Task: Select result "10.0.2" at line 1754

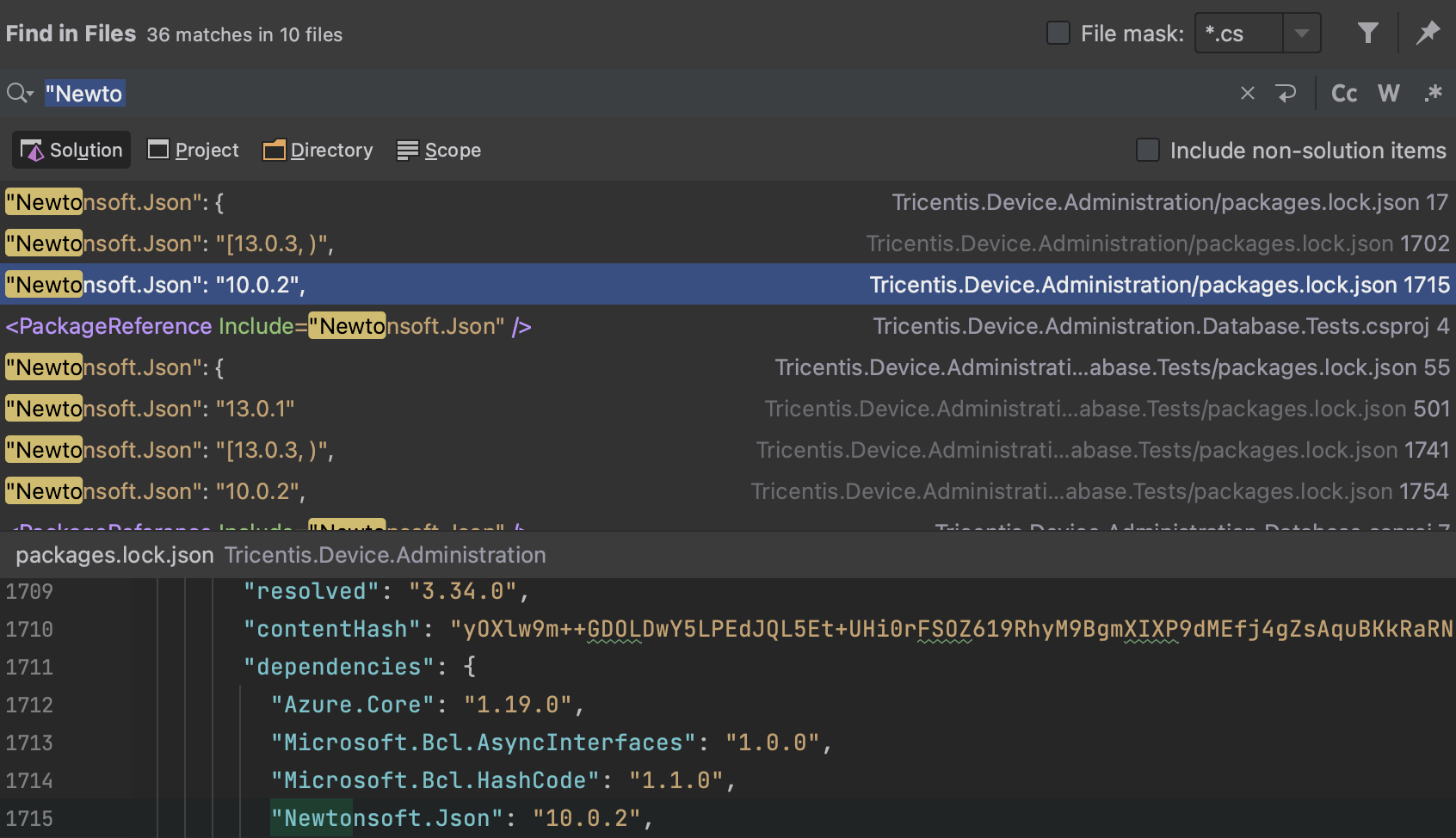Action: (x=728, y=491)
